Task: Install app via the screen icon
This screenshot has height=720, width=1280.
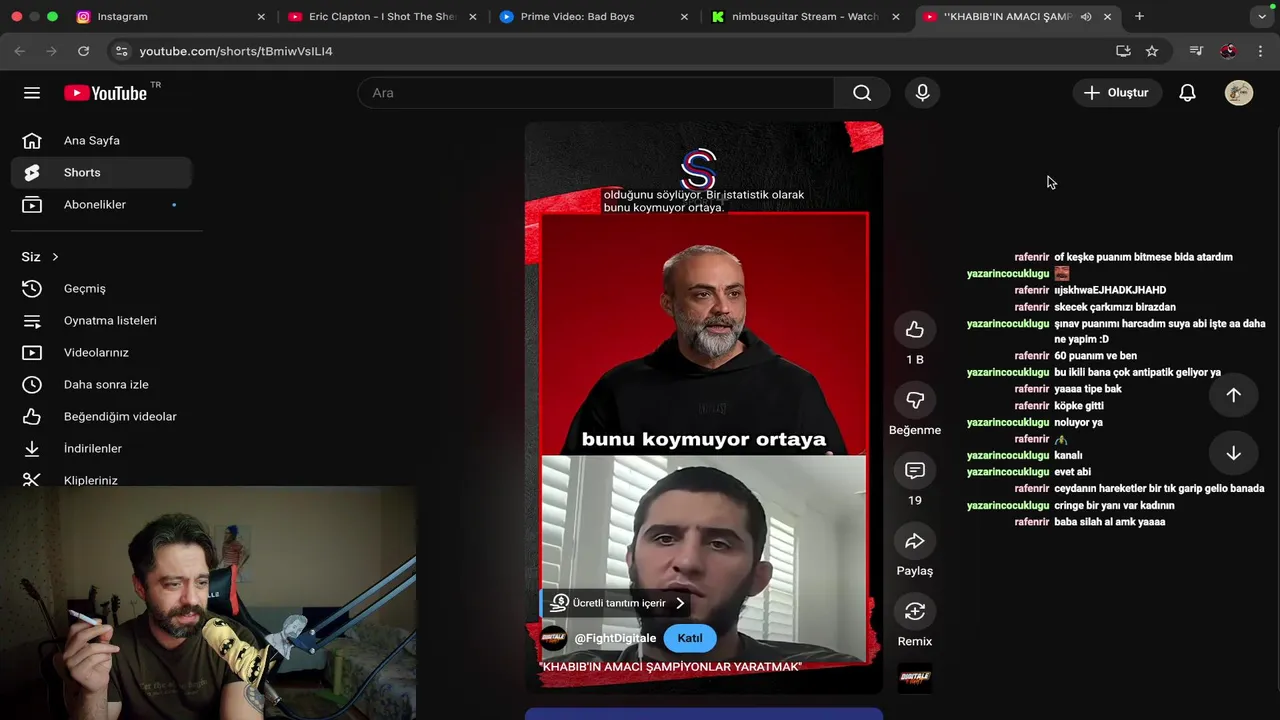Action: coord(1123,51)
